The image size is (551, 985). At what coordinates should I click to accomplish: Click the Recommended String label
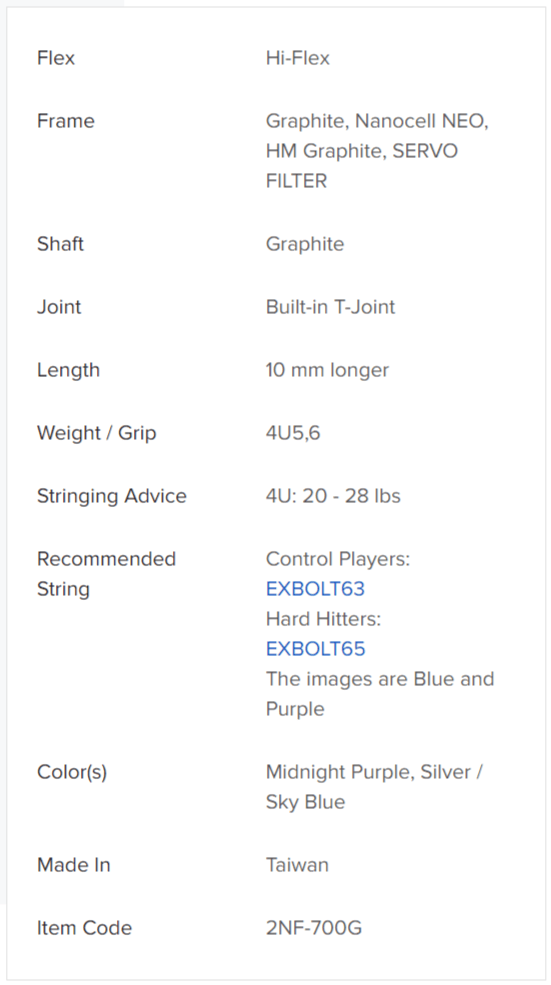click(106, 574)
